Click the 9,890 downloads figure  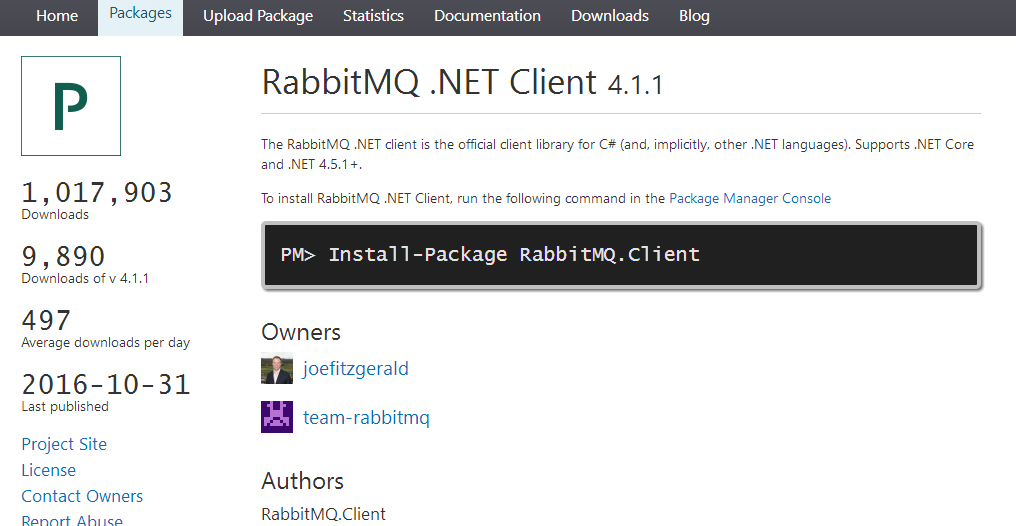63,257
